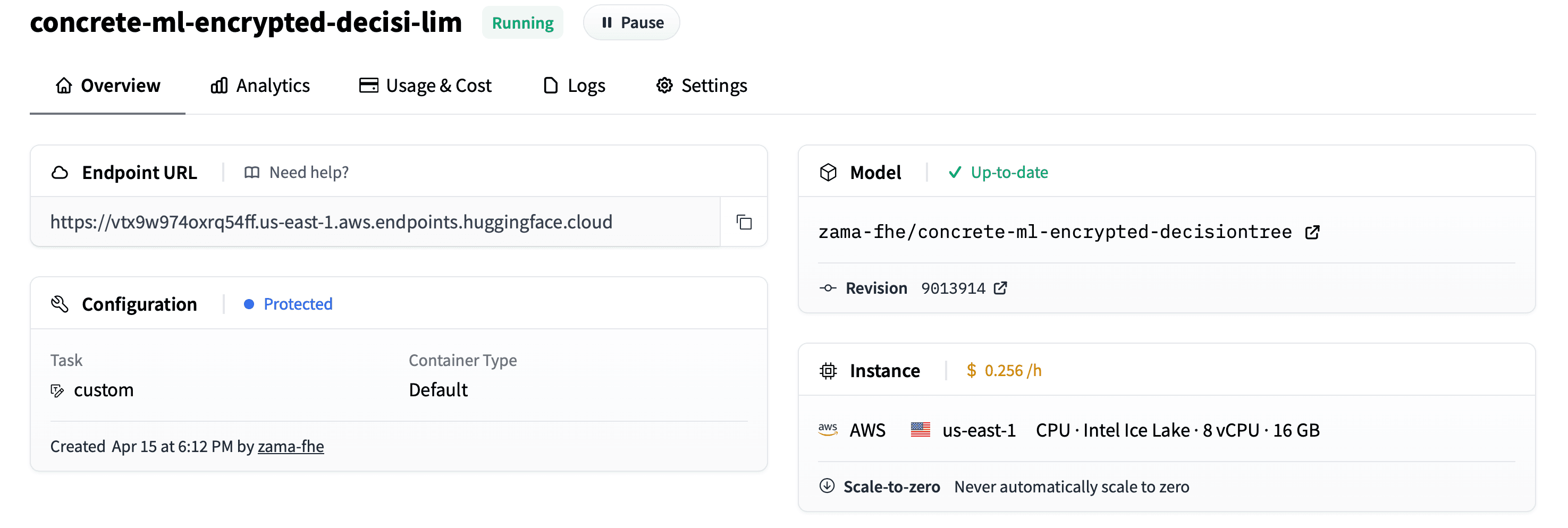The height and width of the screenshot is (528, 1568).
Task: Go to the Settings tab
Action: tap(701, 86)
